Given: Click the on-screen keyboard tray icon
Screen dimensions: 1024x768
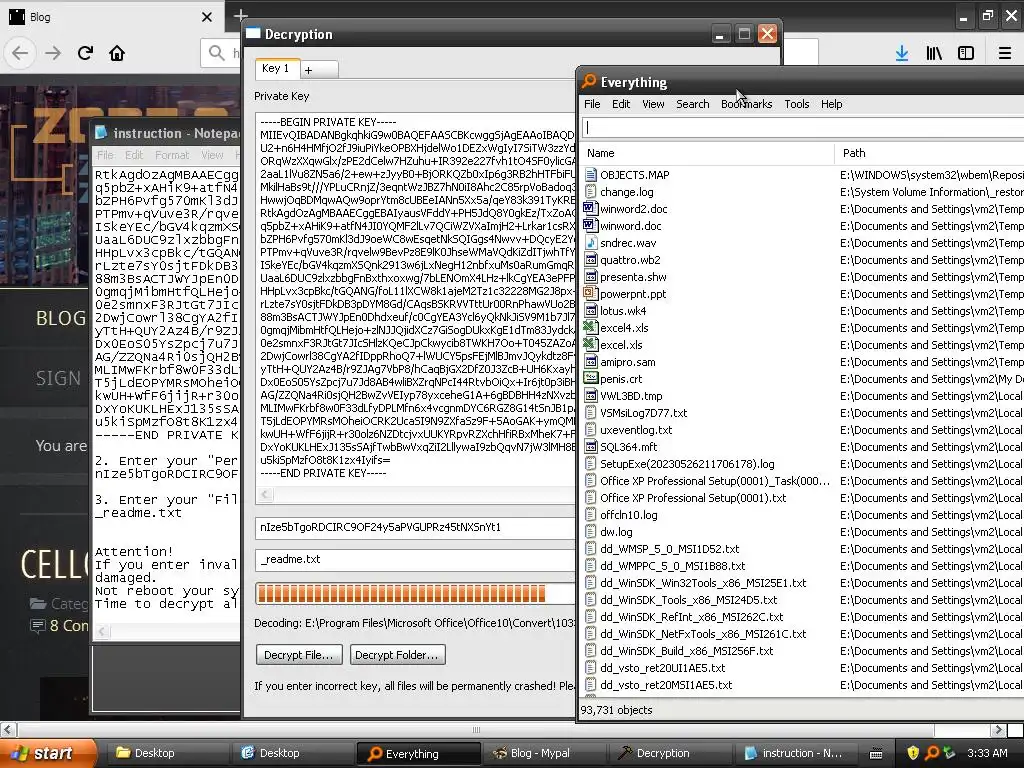Looking at the screenshot, I should tap(876, 754).
